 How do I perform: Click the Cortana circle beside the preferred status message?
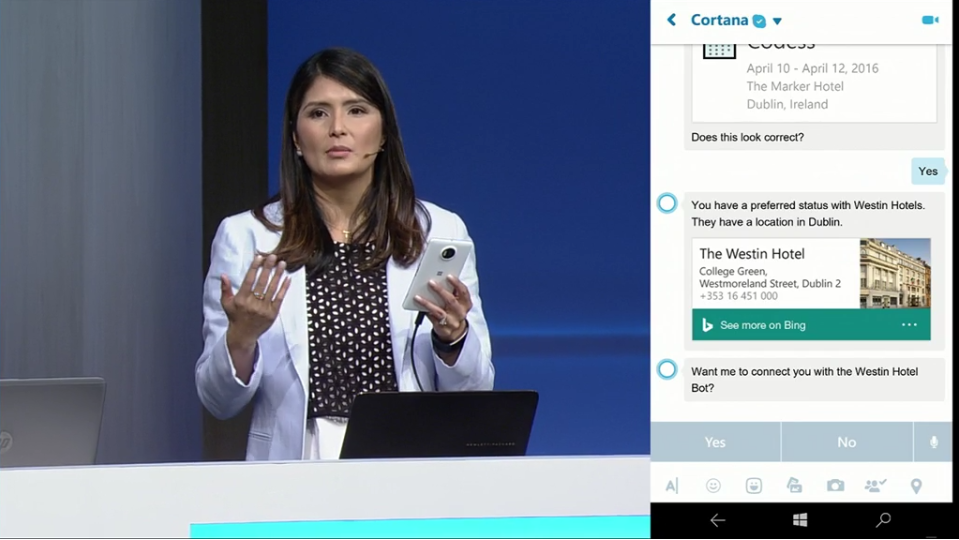coord(667,204)
